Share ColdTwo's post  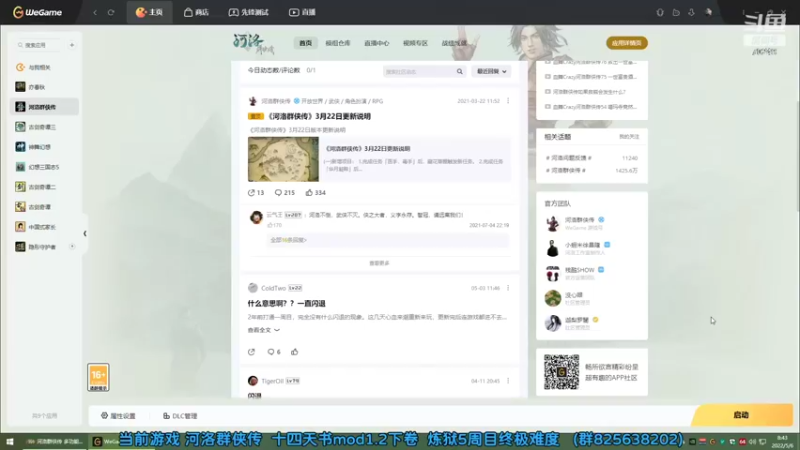coord(252,352)
